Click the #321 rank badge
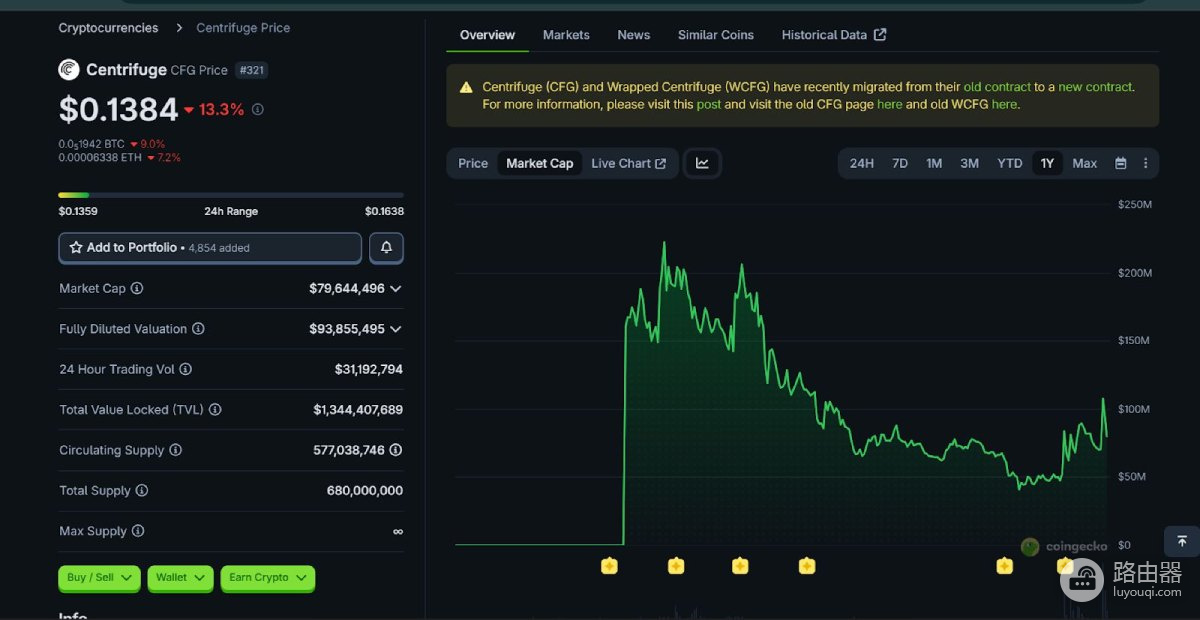Image resolution: width=1200 pixels, height=620 pixels. pyautogui.click(x=251, y=70)
